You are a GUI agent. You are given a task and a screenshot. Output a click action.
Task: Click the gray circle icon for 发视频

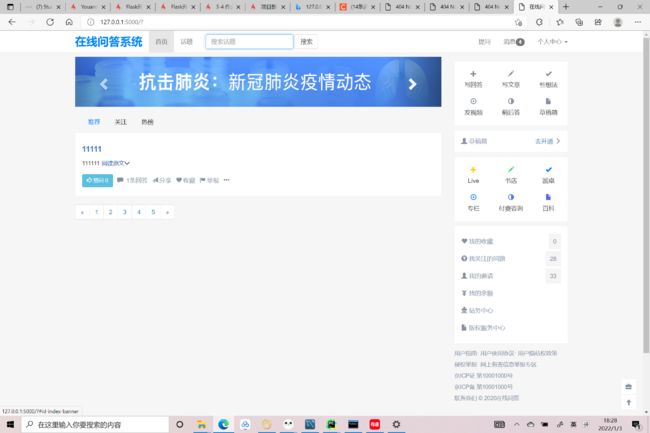473,101
